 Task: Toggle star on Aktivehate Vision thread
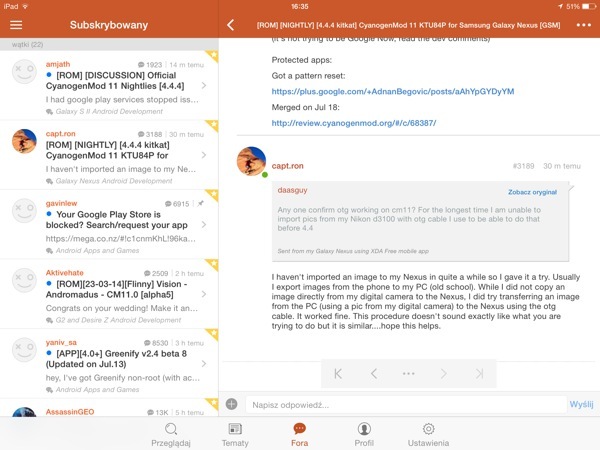click(212, 265)
